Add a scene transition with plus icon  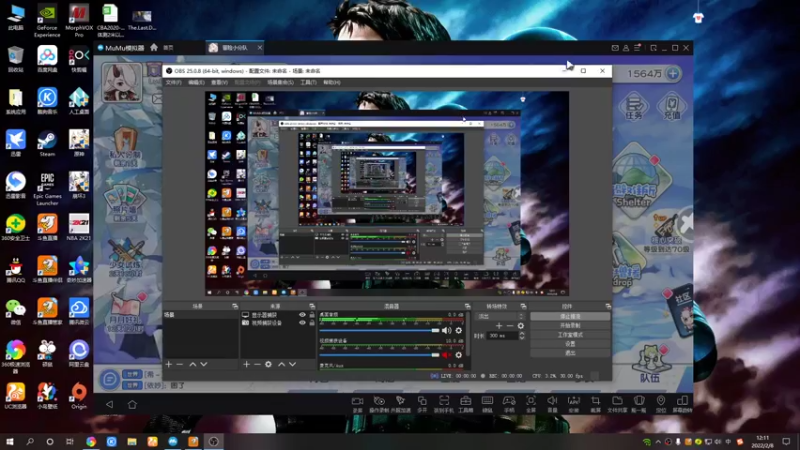[499, 326]
